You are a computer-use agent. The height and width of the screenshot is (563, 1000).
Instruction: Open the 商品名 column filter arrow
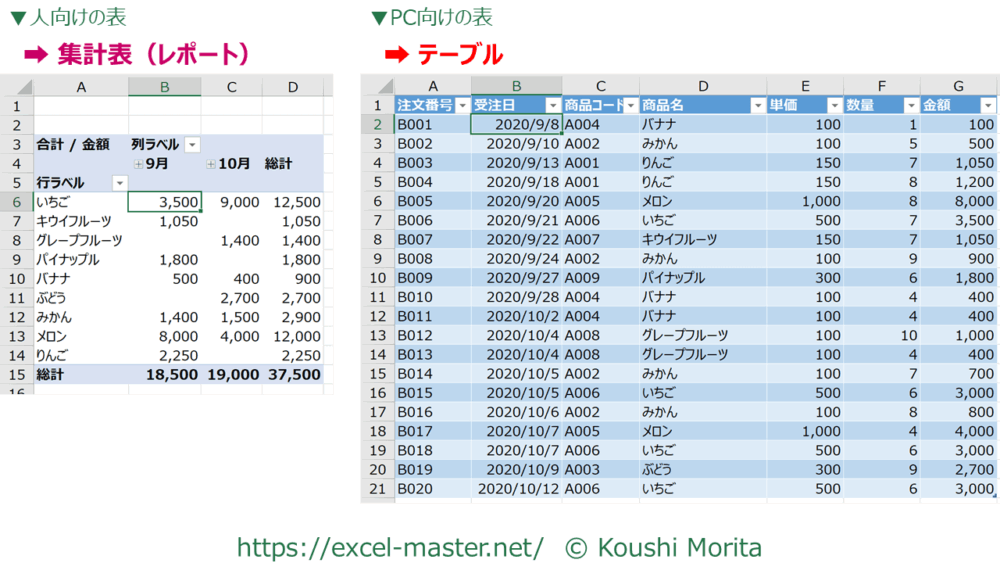pos(757,106)
